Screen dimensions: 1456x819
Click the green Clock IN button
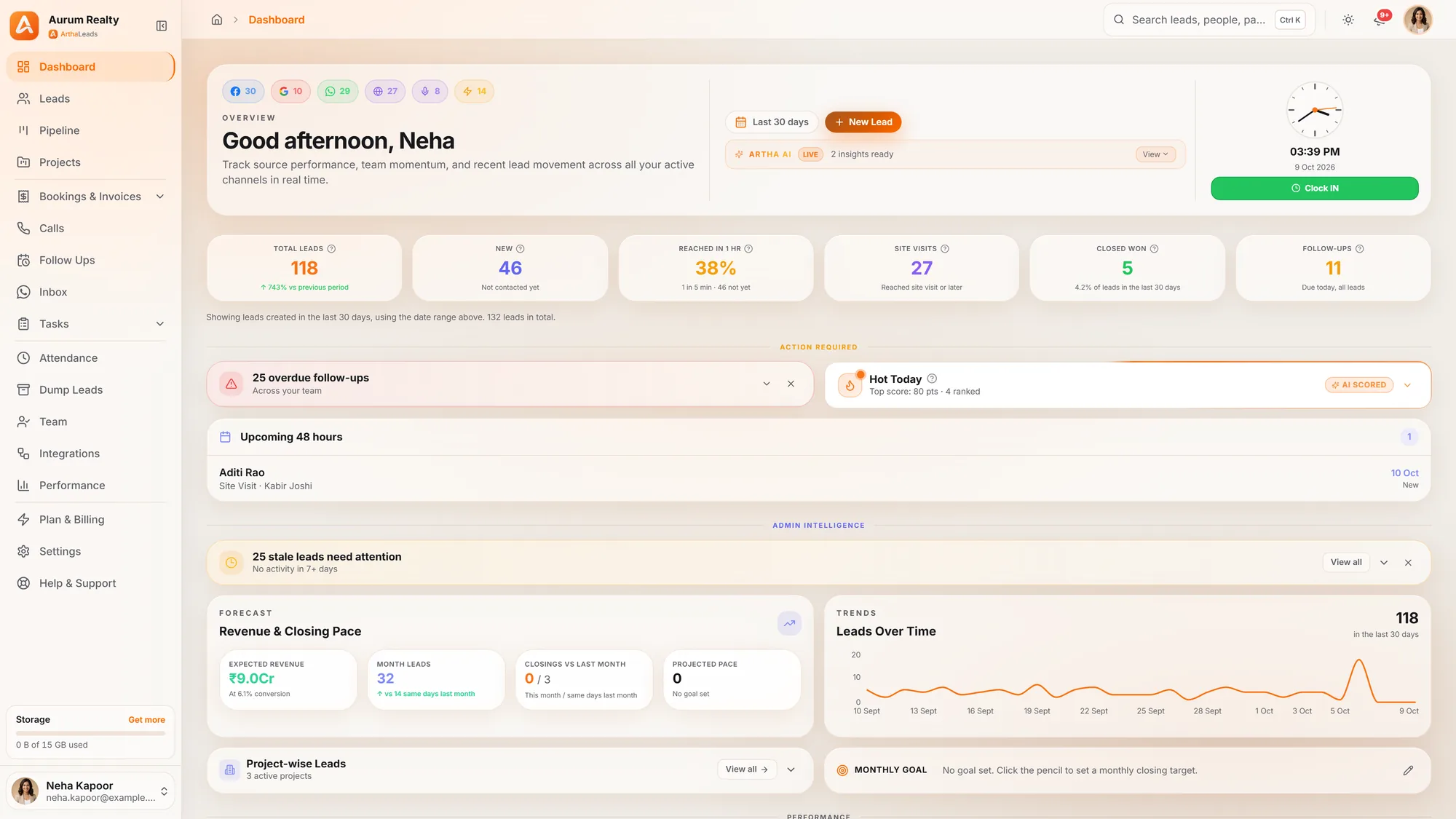[1314, 189]
